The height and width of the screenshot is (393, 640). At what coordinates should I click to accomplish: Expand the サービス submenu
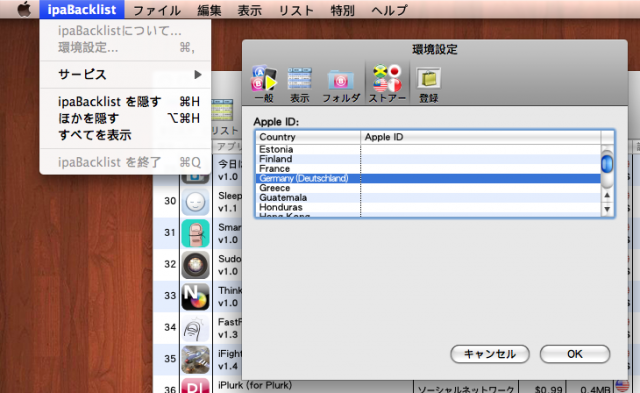coord(125,74)
